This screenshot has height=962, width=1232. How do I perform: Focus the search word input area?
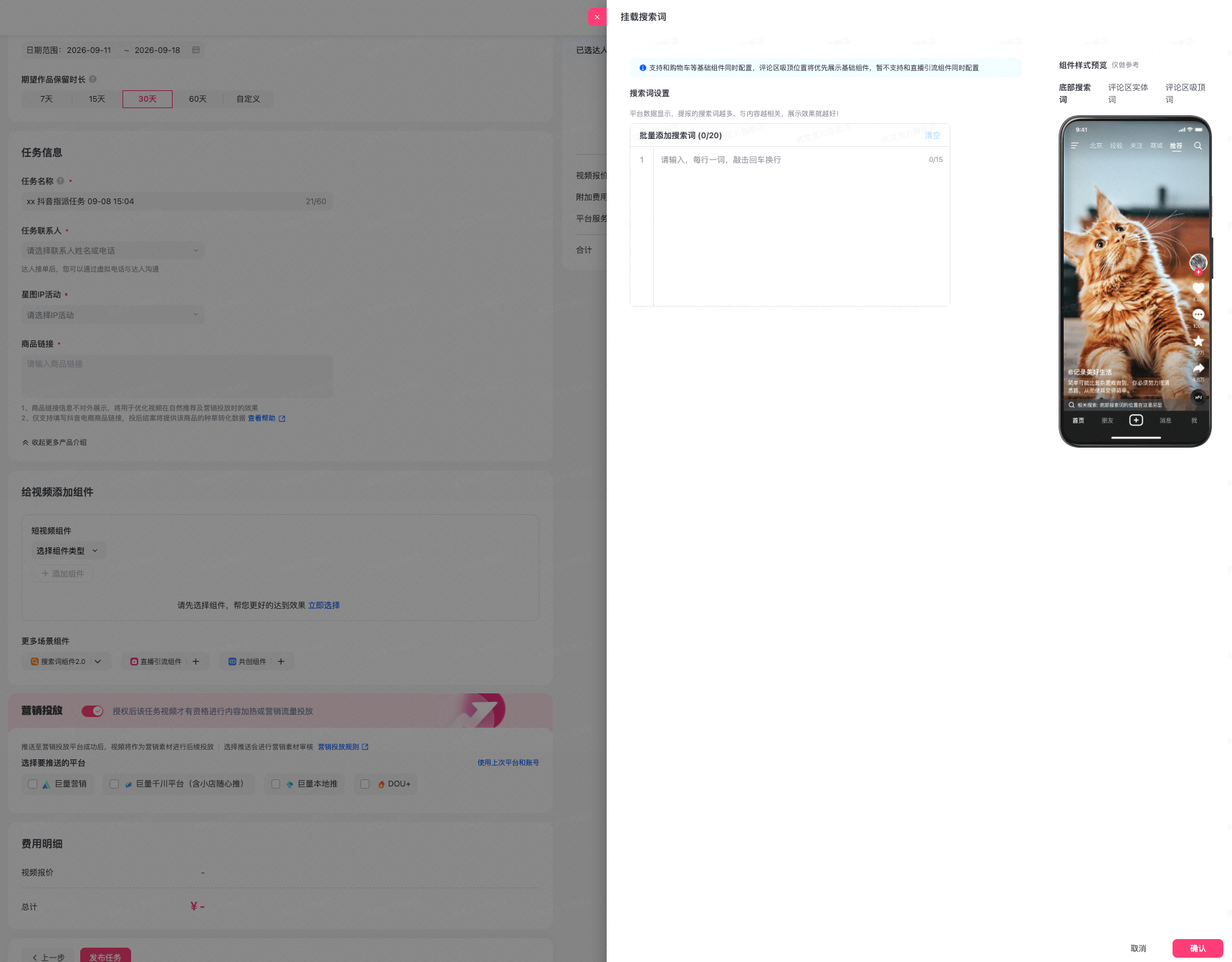pyautogui.click(x=802, y=226)
